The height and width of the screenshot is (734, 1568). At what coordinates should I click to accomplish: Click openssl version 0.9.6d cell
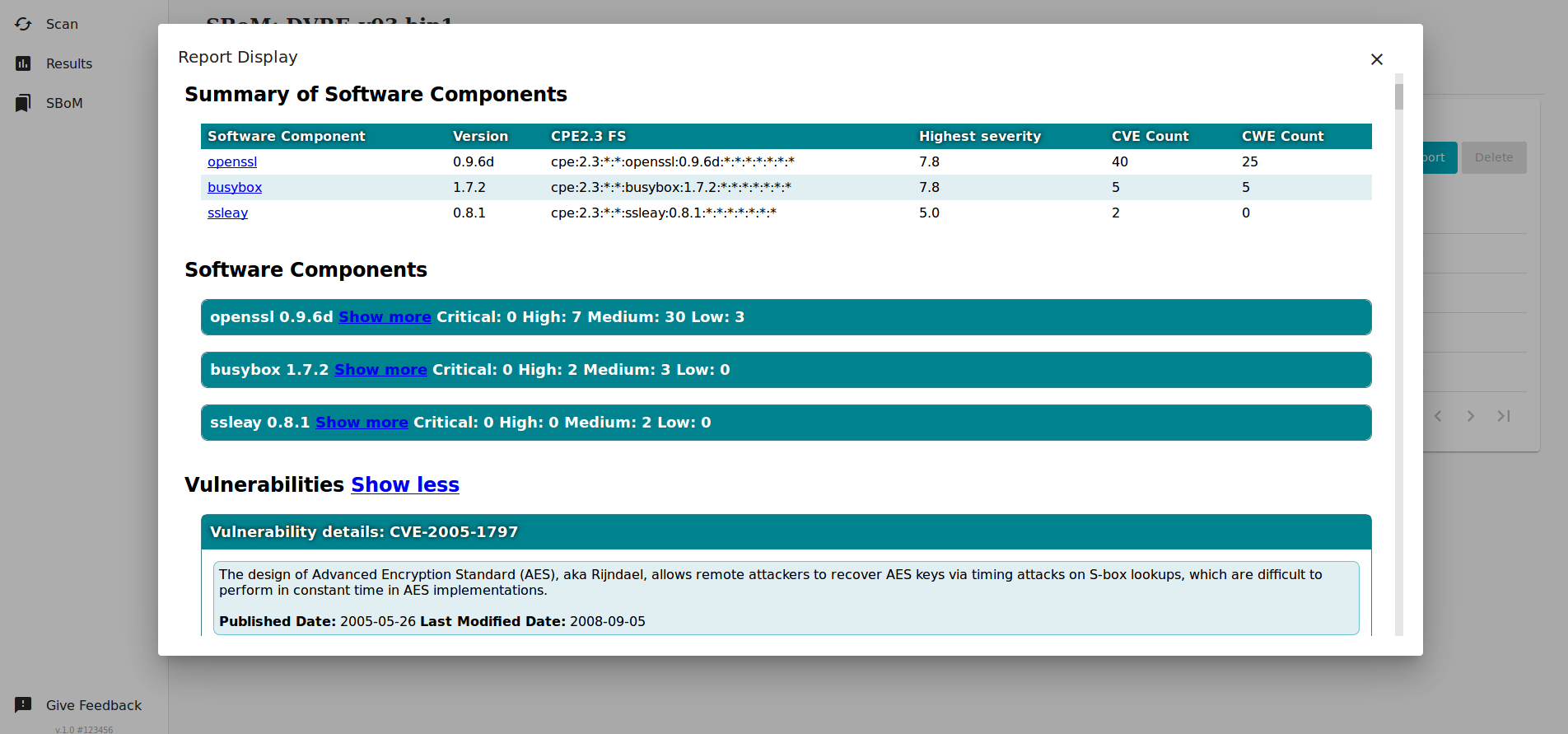pos(474,162)
